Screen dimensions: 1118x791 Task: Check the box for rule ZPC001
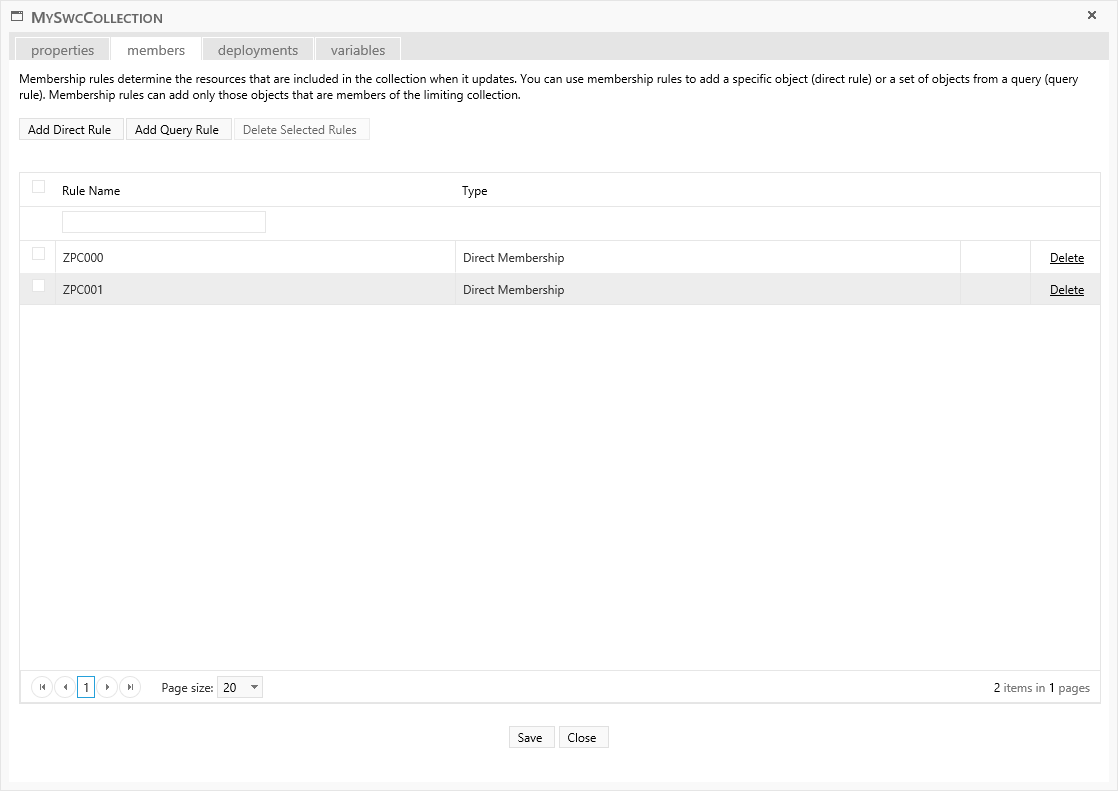39,286
